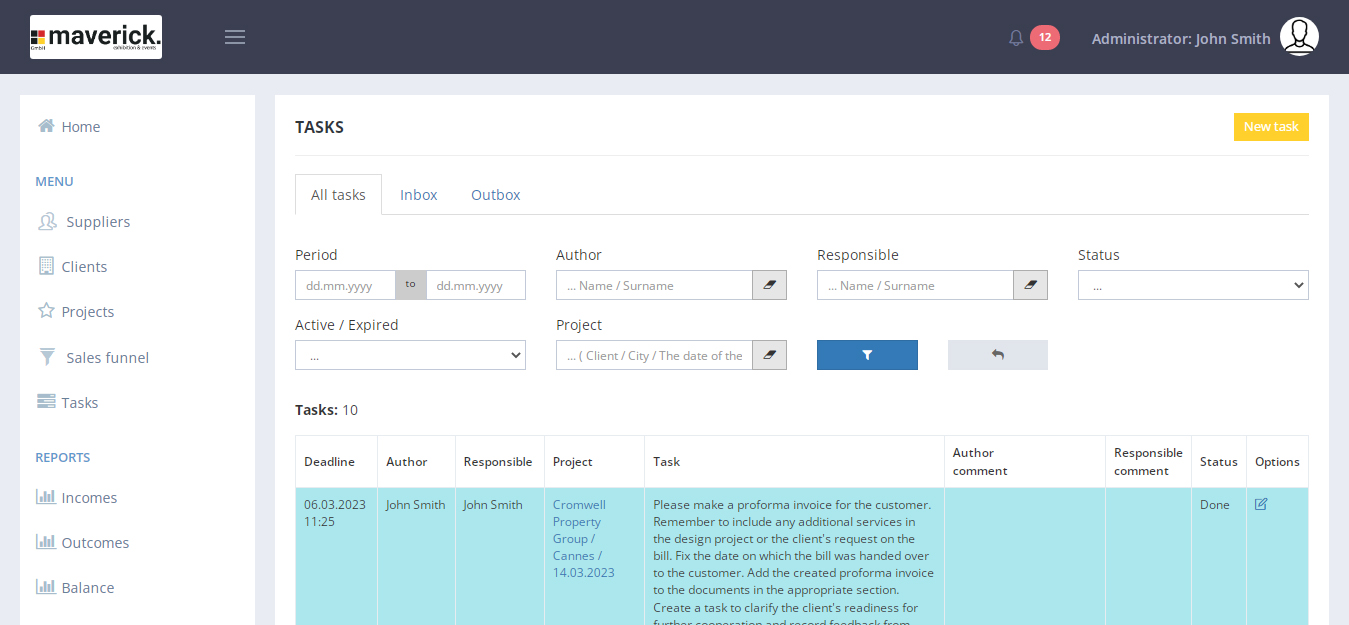Screen dimensions: 1349x625
Task: Clear the Project field with eraser icon
Action: click(769, 355)
